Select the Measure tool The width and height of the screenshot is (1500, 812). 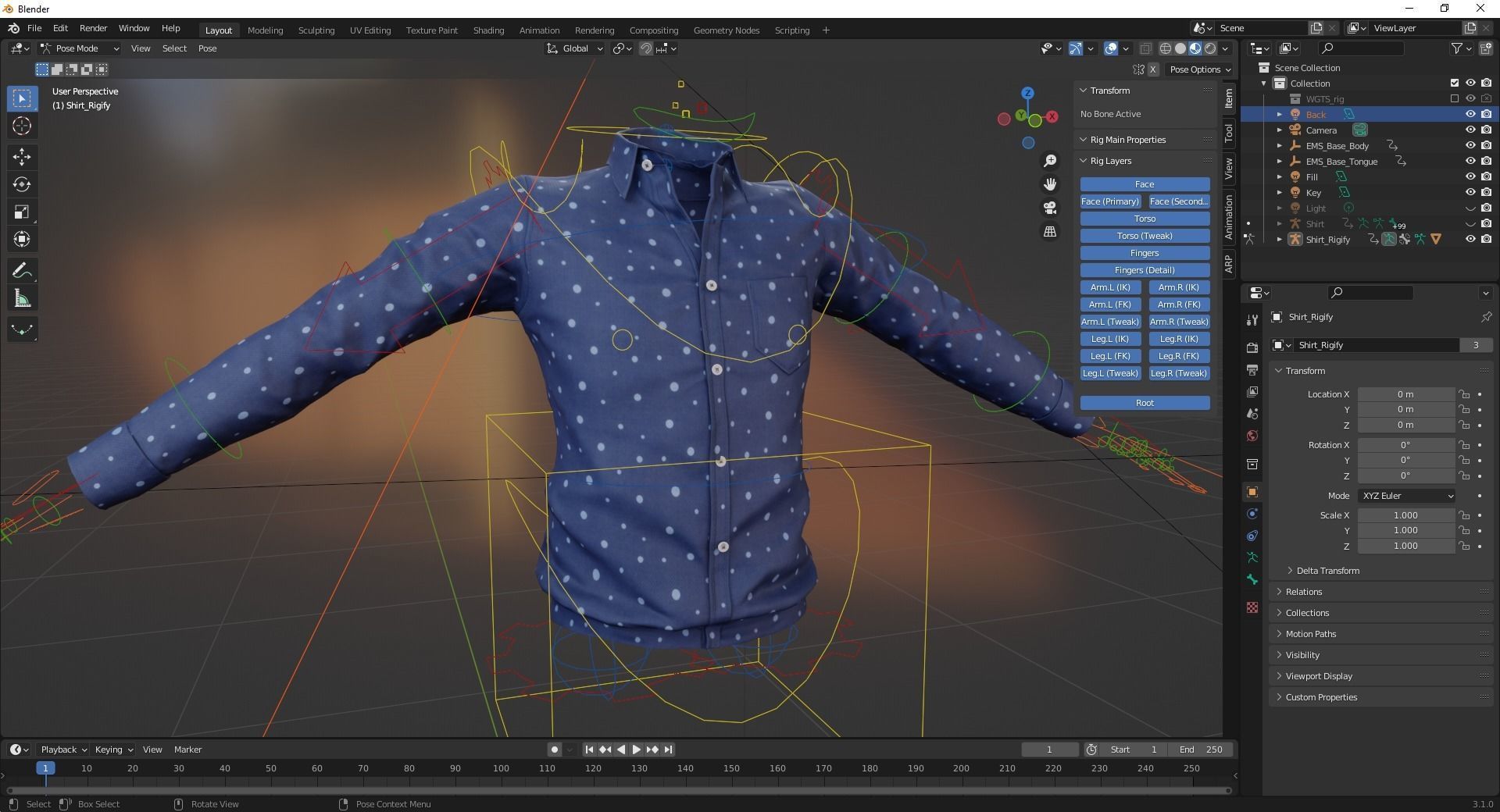coord(22,298)
